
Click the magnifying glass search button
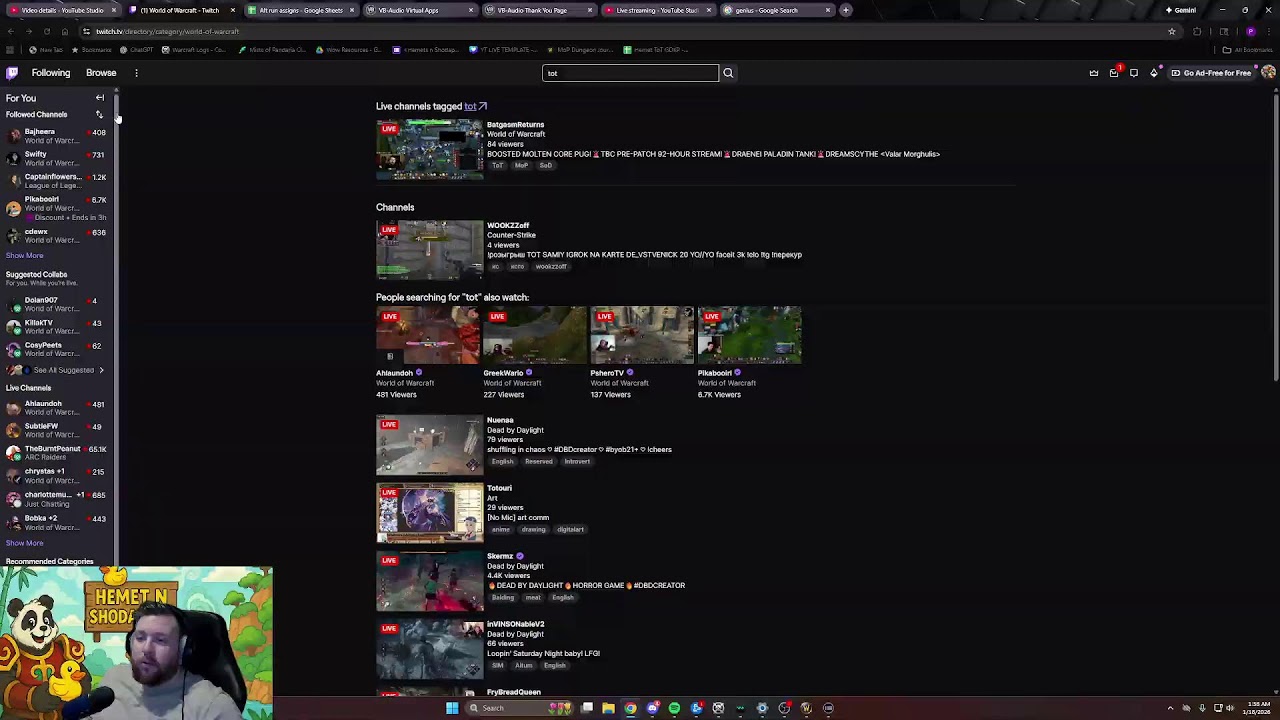coord(728,73)
